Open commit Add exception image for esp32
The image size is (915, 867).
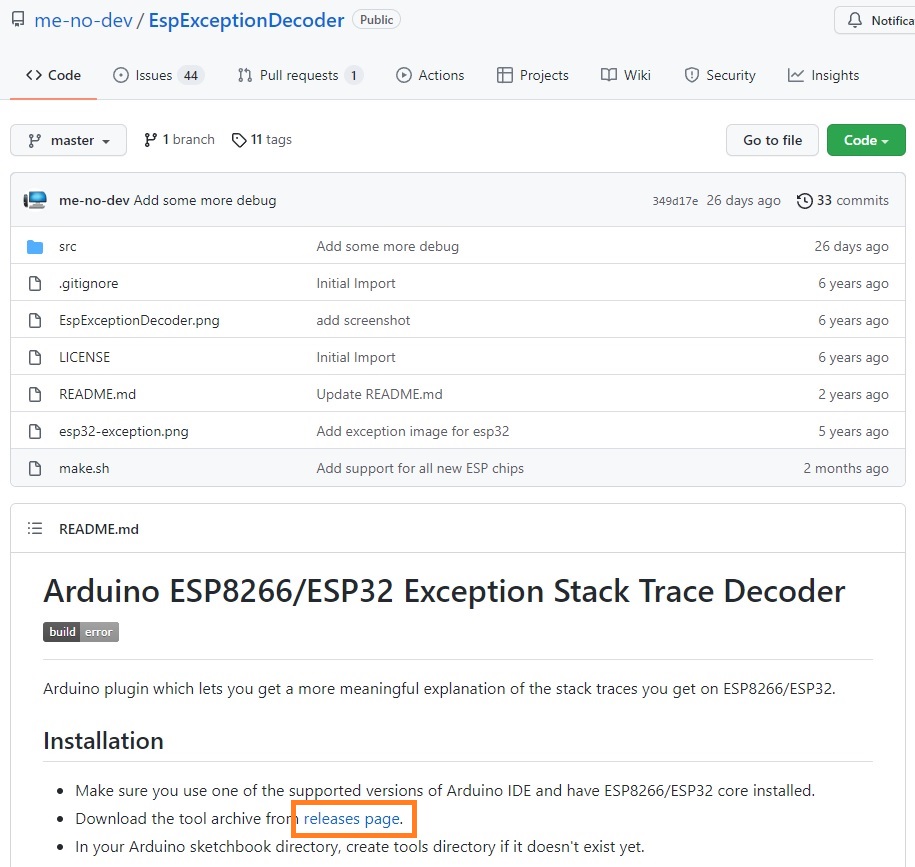[x=413, y=431]
